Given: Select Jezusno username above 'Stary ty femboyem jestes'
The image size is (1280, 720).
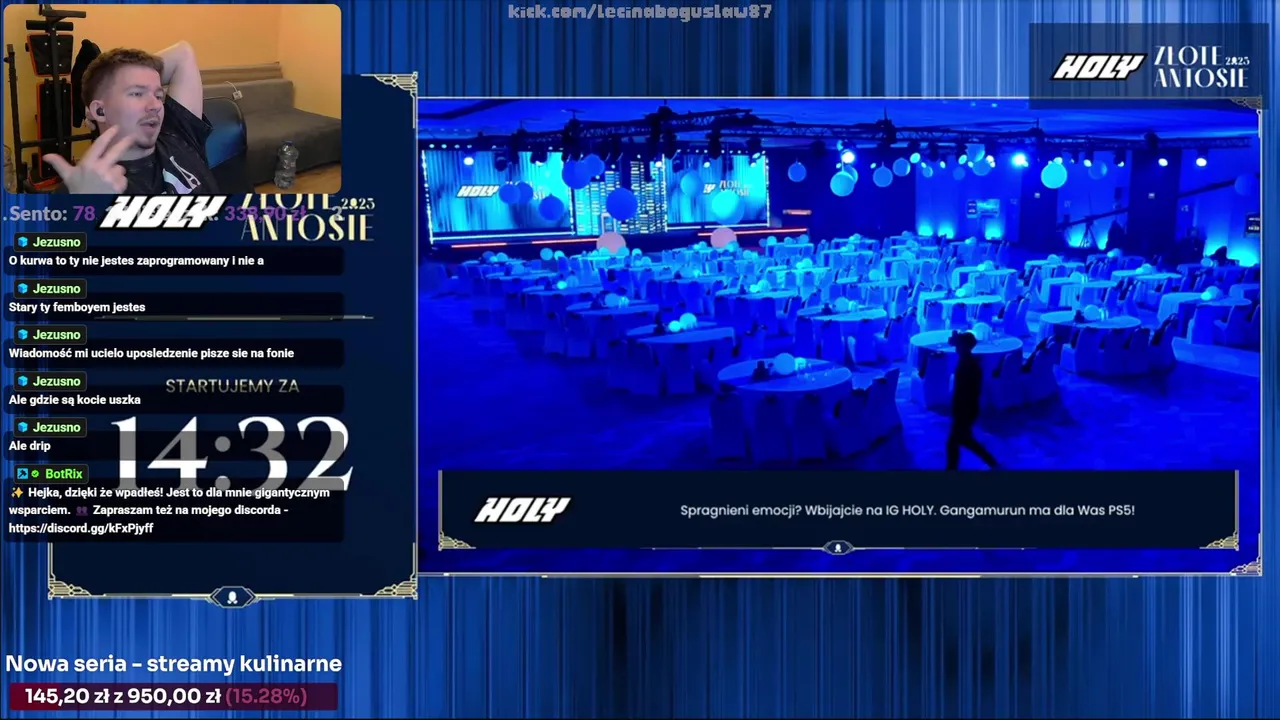Looking at the screenshot, I should 56,289.
